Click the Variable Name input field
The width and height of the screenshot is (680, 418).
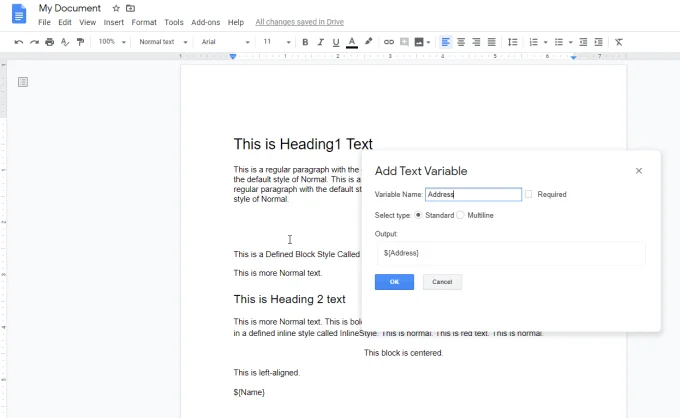(x=473, y=194)
